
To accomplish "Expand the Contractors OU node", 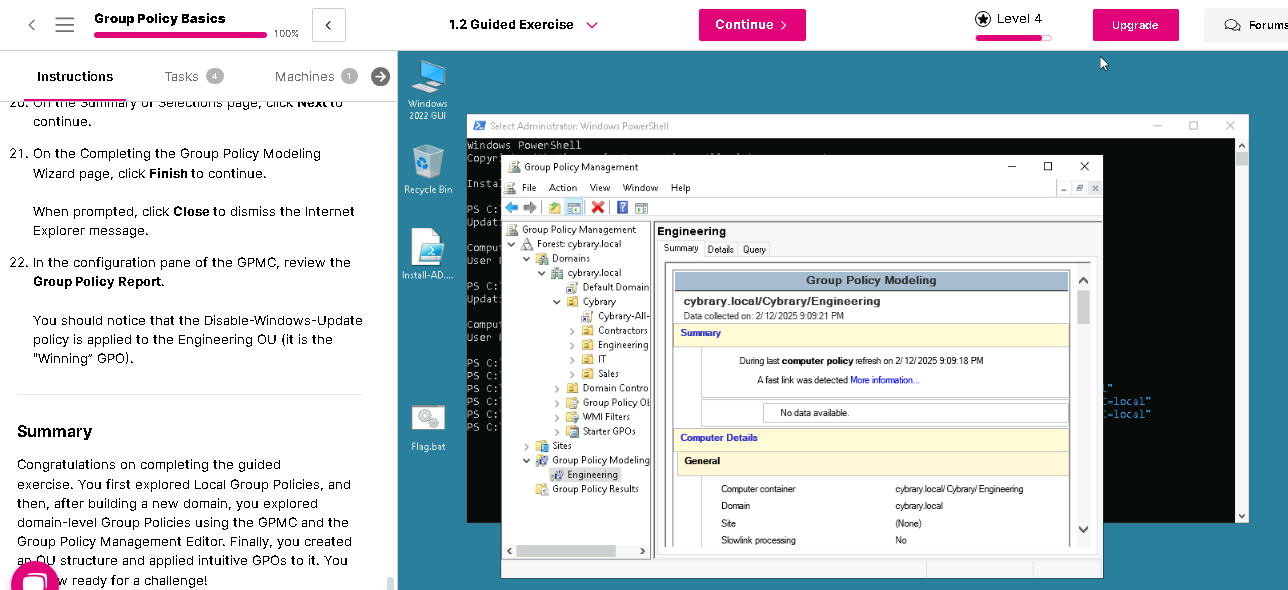I will [x=573, y=331].
